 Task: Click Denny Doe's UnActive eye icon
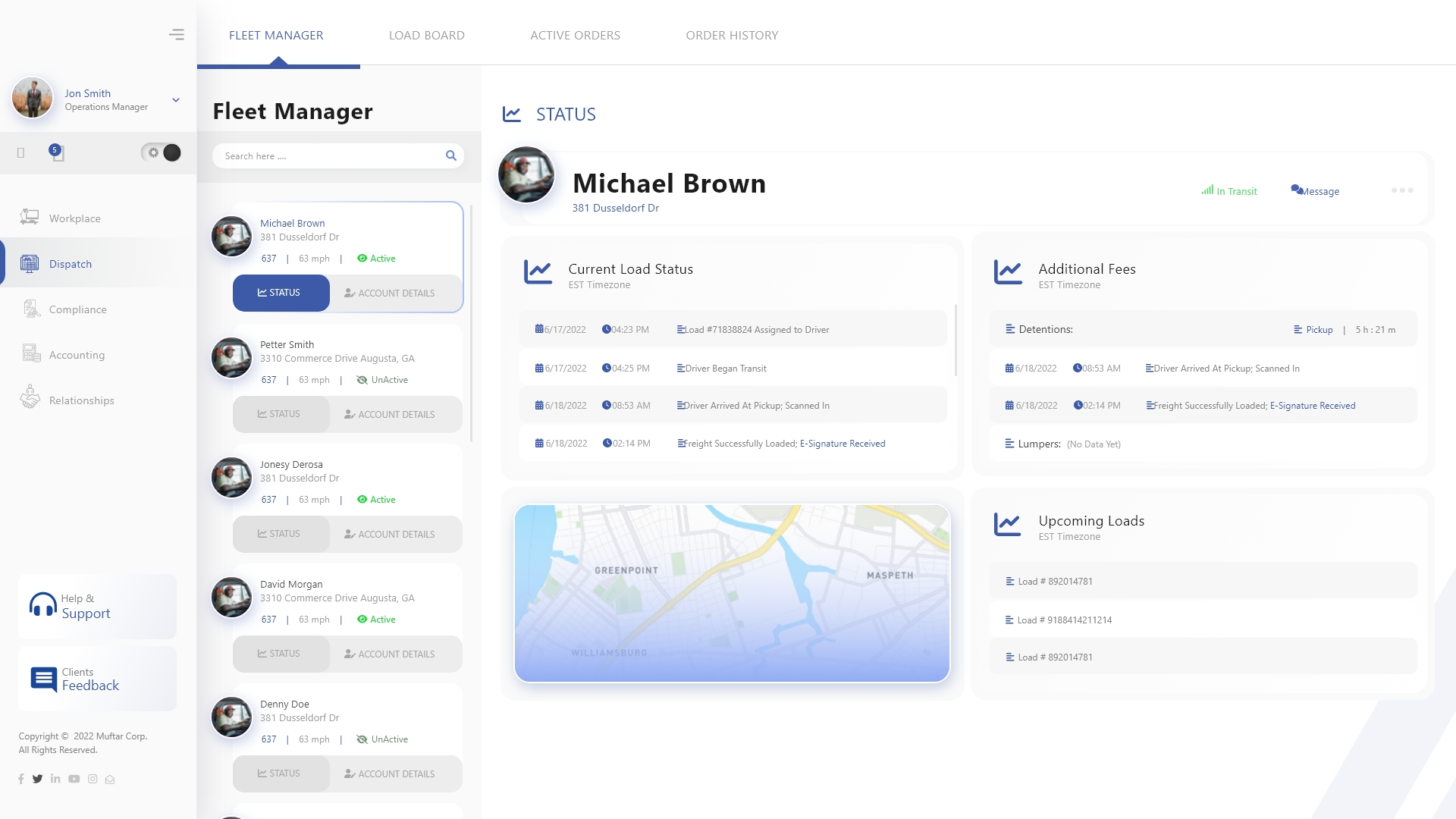(x=362, y=739)
